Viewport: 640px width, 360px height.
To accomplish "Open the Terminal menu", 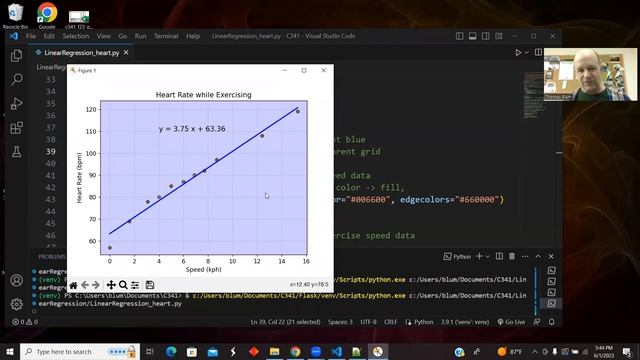I will 166,36.
